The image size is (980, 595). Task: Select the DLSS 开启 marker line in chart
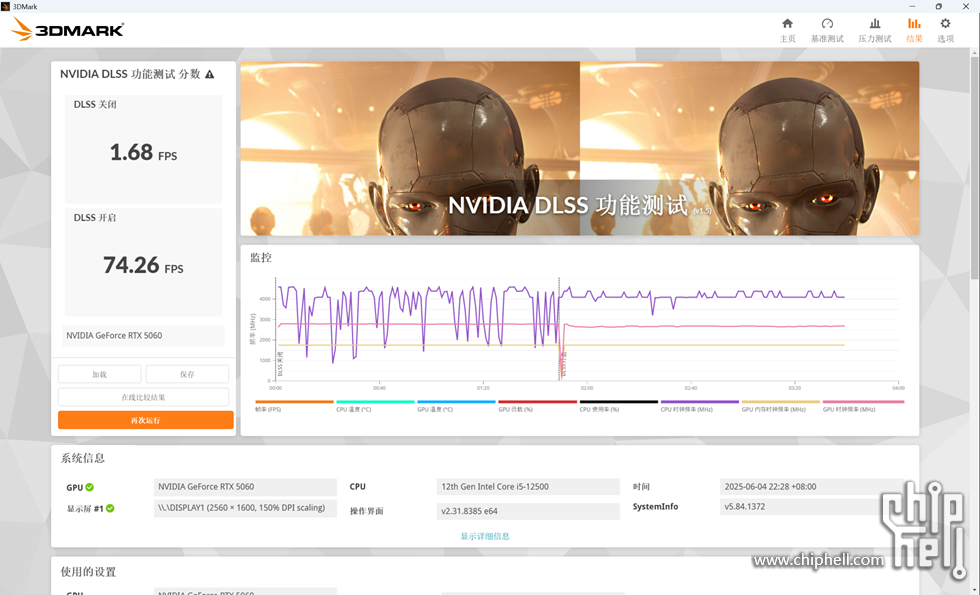click(x=559, y=329)
